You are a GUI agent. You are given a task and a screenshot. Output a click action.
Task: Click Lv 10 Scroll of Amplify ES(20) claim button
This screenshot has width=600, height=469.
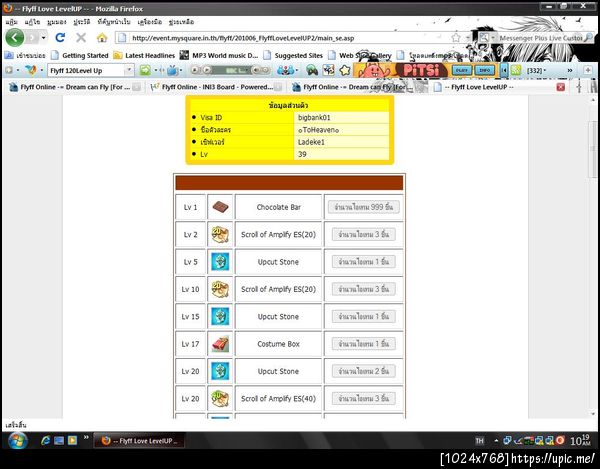tap(364, 289)
